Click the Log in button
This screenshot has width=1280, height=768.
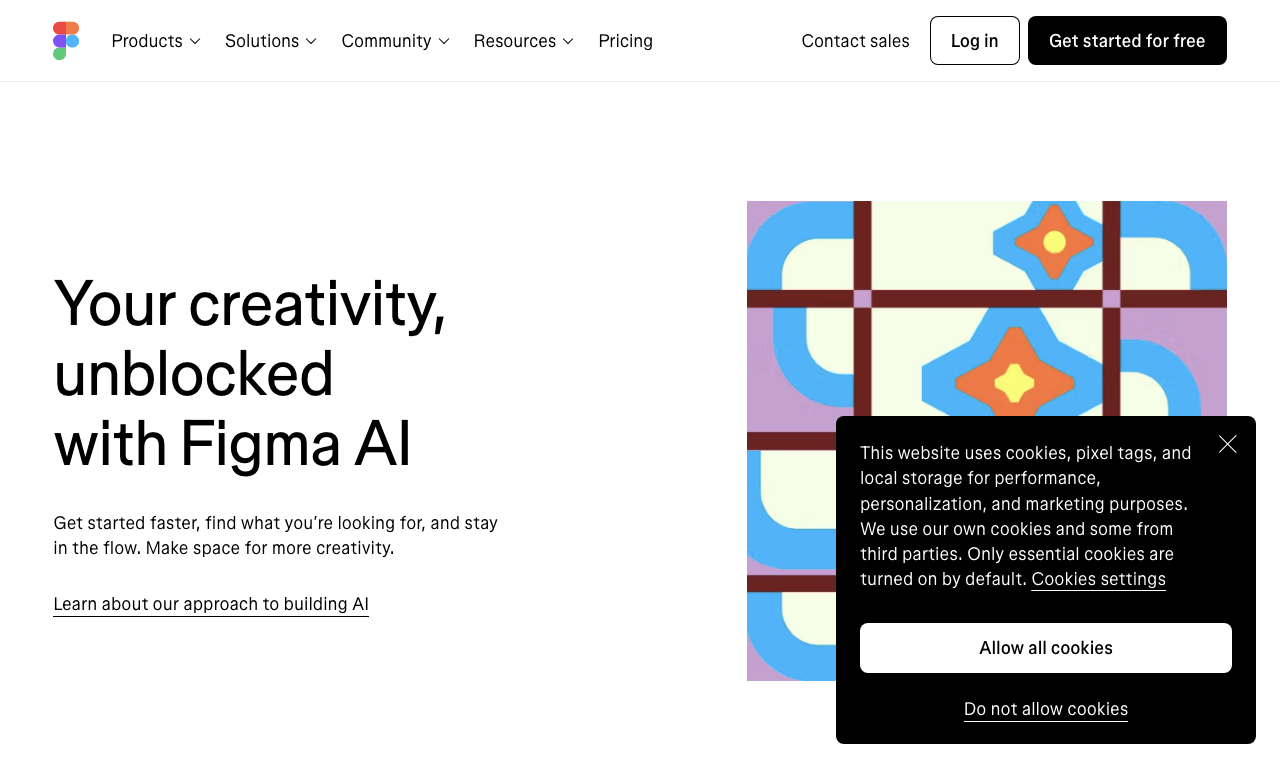[x=975, y=41]
